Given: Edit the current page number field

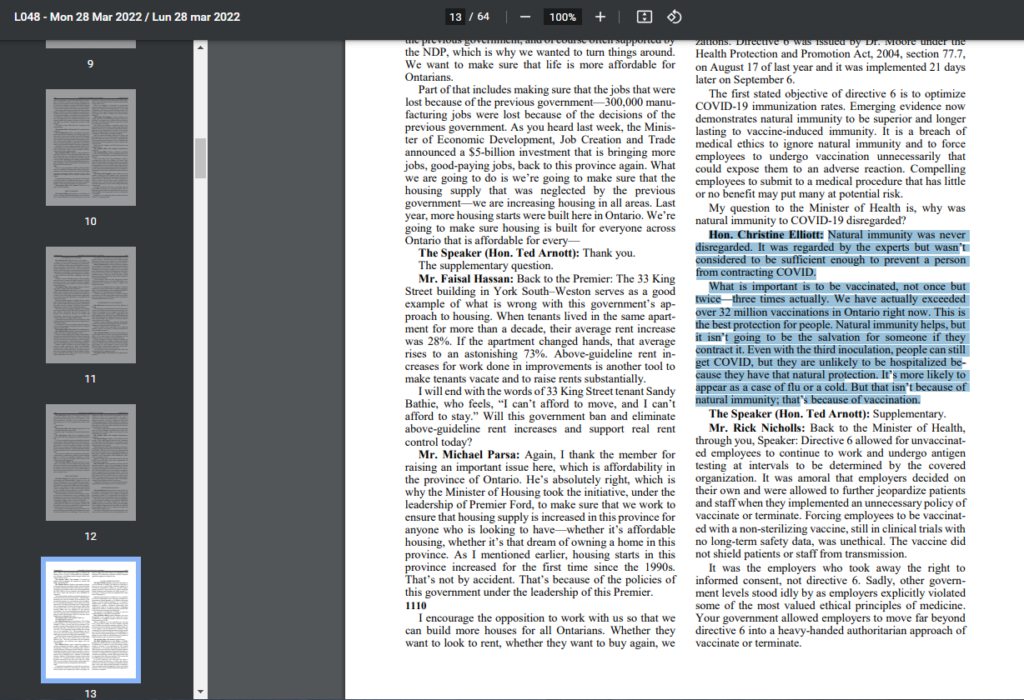Looking at the screenshot, I should point(455,17).
